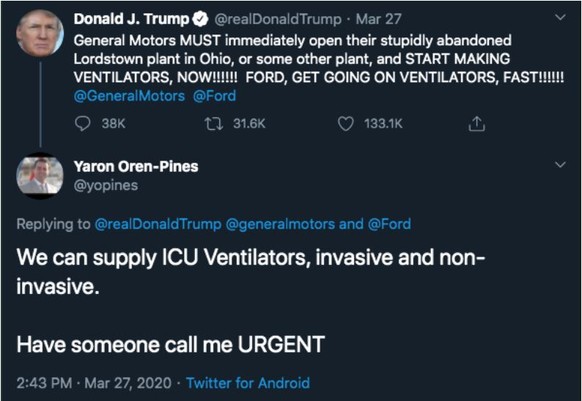582x401 pixels.
Task: Like the tweet with the heart icon
Action: (x=346, y=124)
